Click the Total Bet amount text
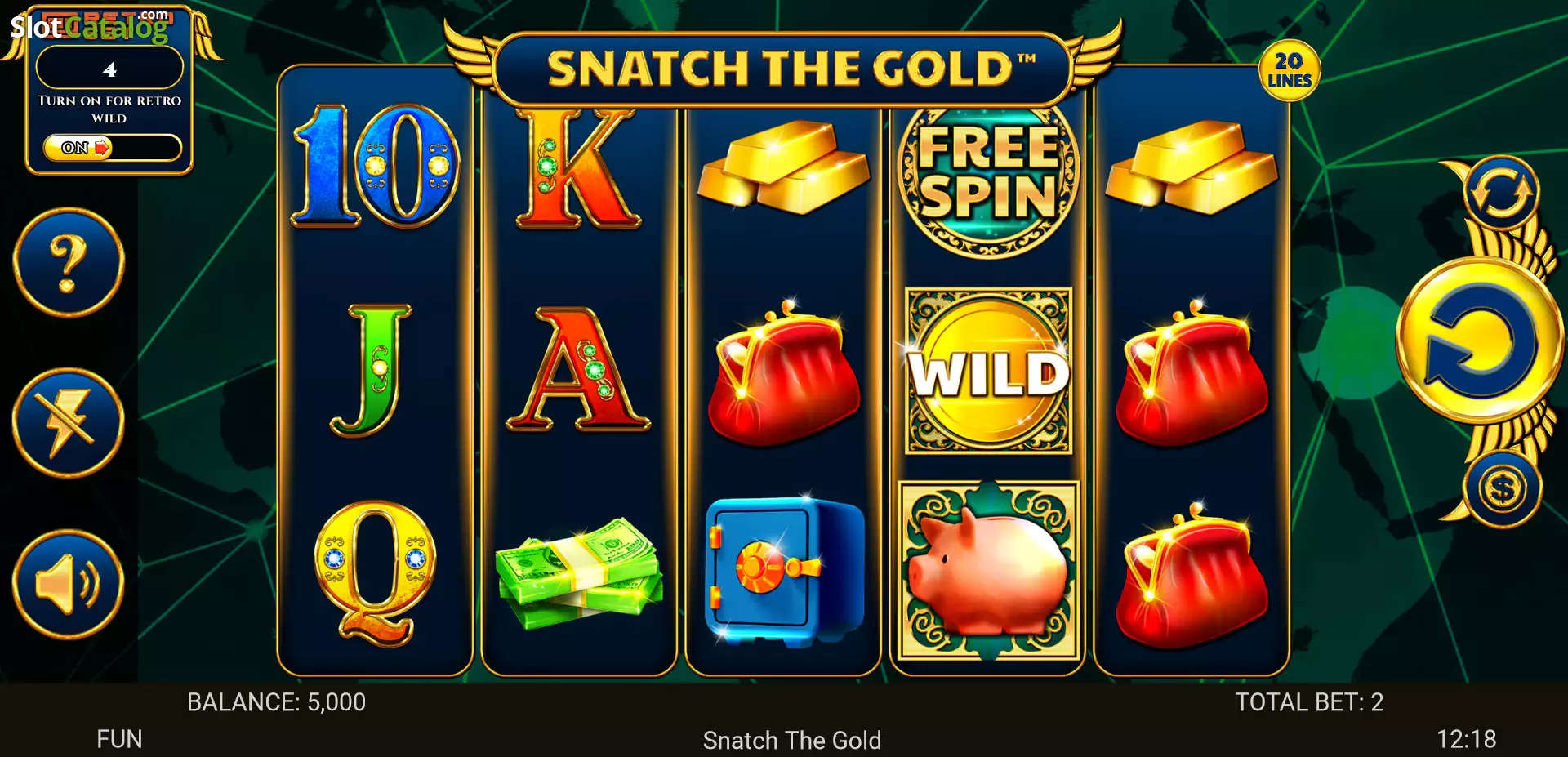The height and width of the screenshot is (757, 1568). (1309, 702)
